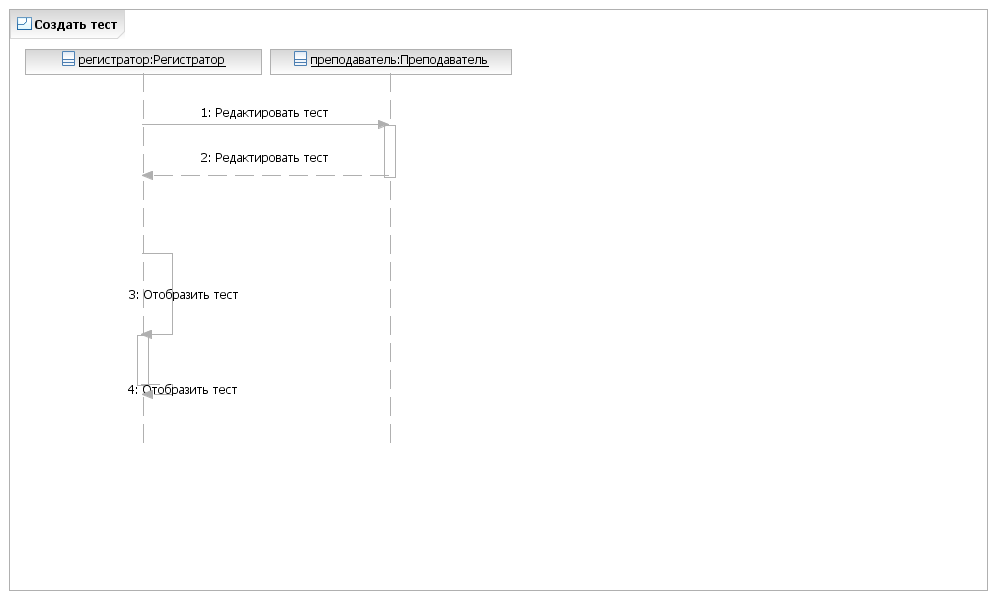The height and width of the screenshot is (599, 996).
Task: Select the lifeline icon of регистратор:Регистратор
Action: click(x=69, y=59)
